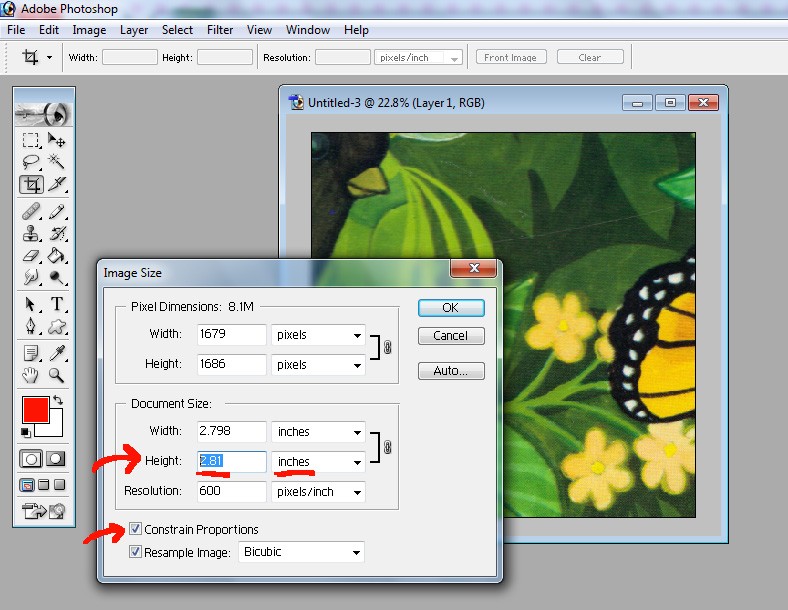Image resolution: width=788 pixels, height=610 pixels.
Task: Select the Dodge tool
Action: point(56,277)
